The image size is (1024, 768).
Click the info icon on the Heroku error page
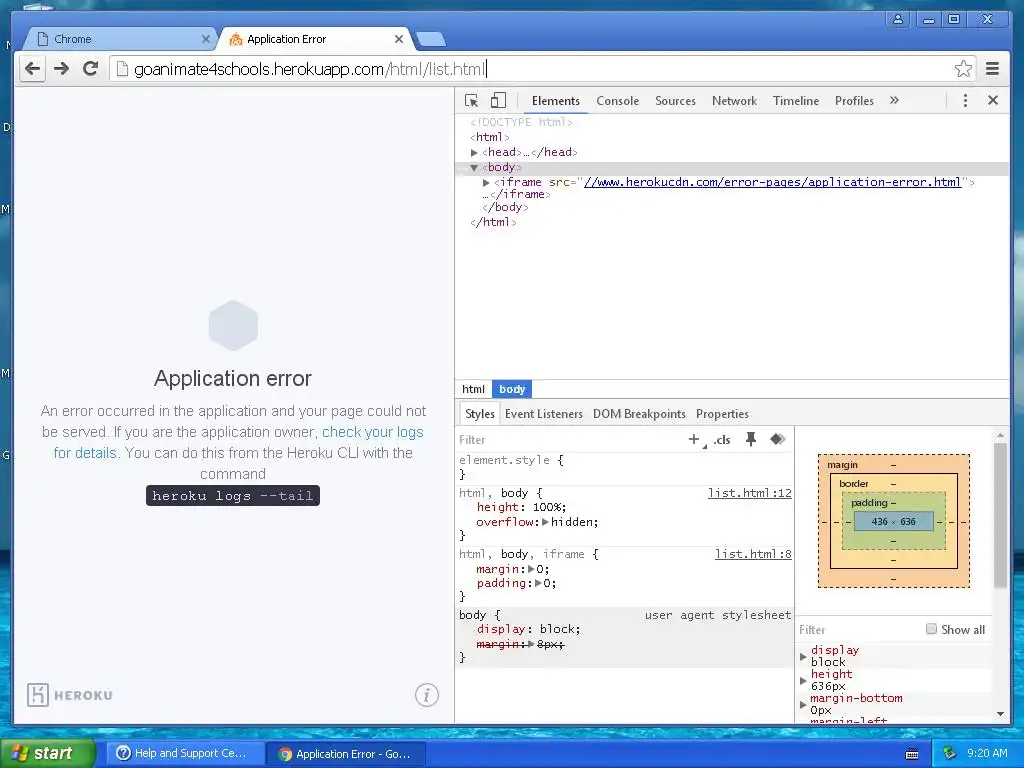pyautogui.click(x=426, y=695)
